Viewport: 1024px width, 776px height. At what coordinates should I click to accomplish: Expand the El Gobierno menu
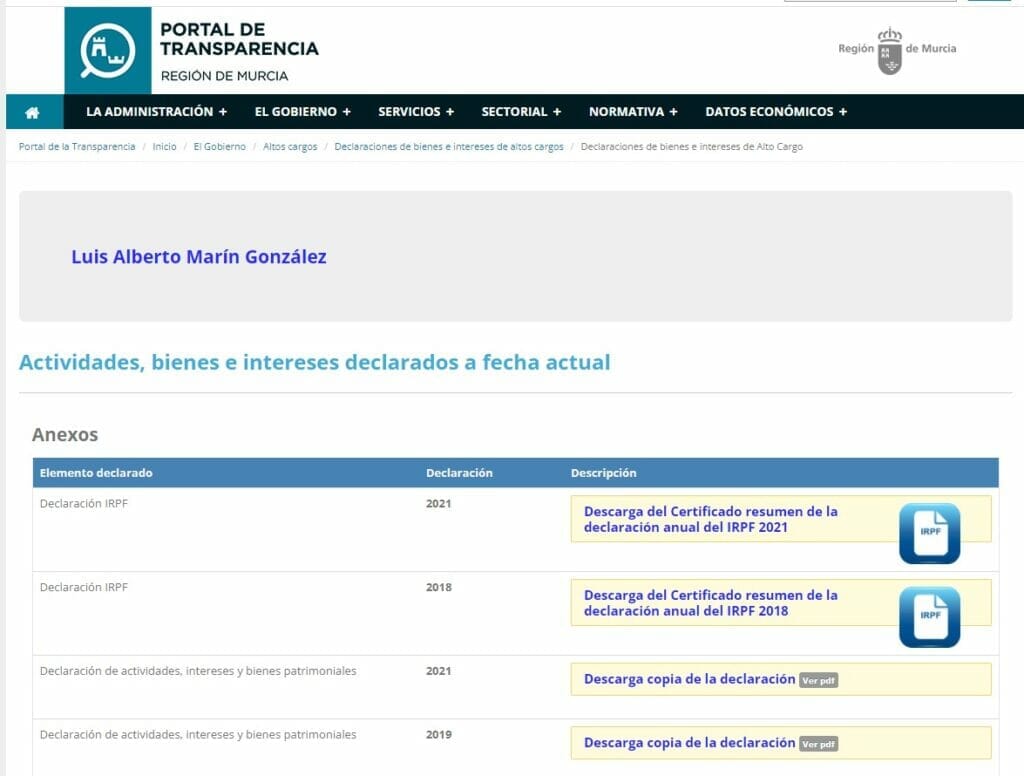pos(302,112)
